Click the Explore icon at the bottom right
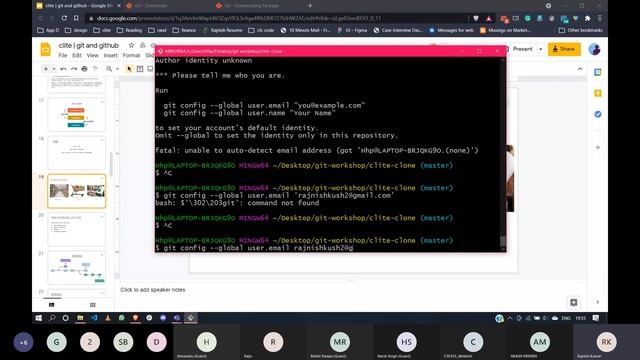The image size is (640, 360). pyautogui.click(x=573, y=302)
